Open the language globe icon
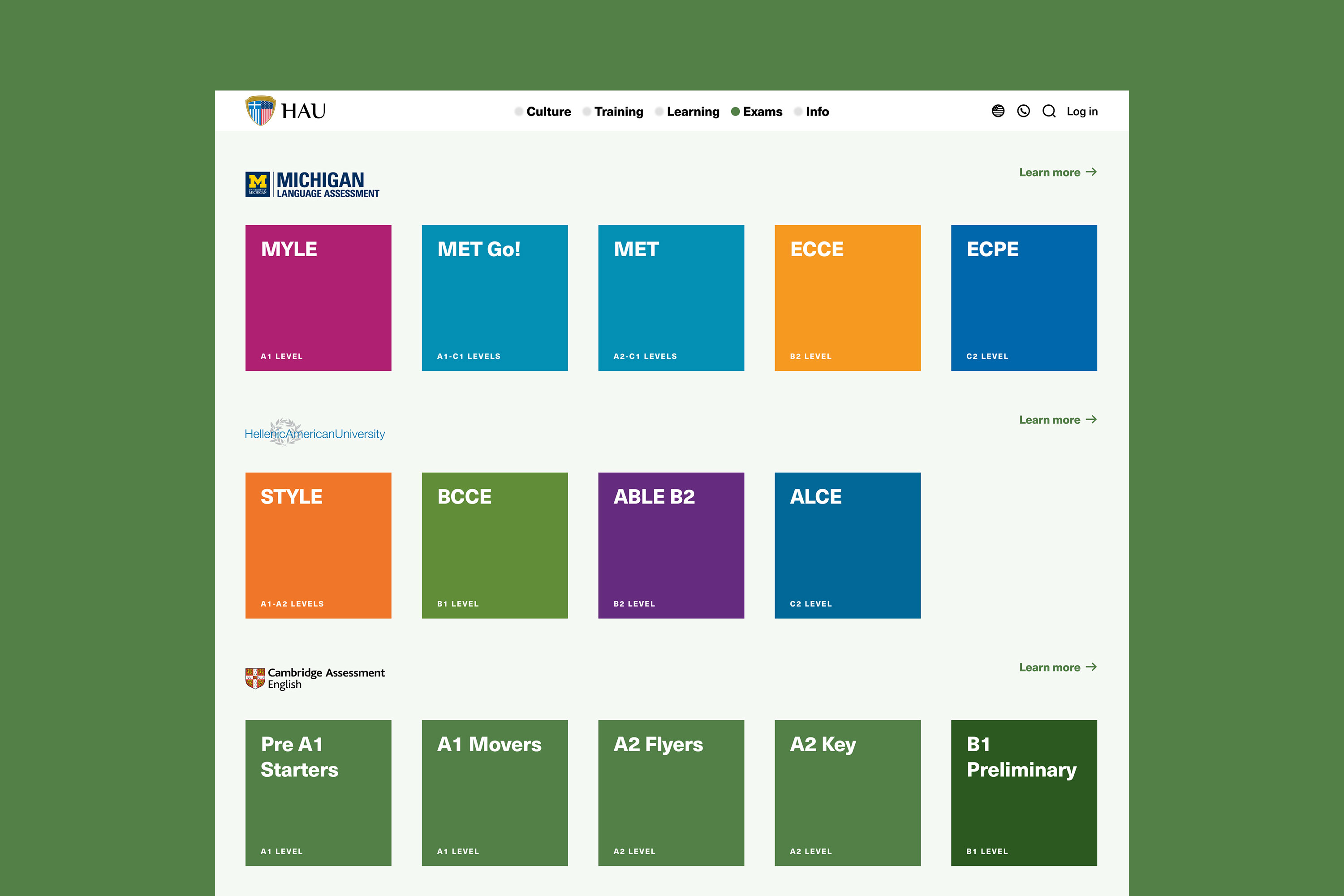The image size is (1344, 896). coord(998,111)
